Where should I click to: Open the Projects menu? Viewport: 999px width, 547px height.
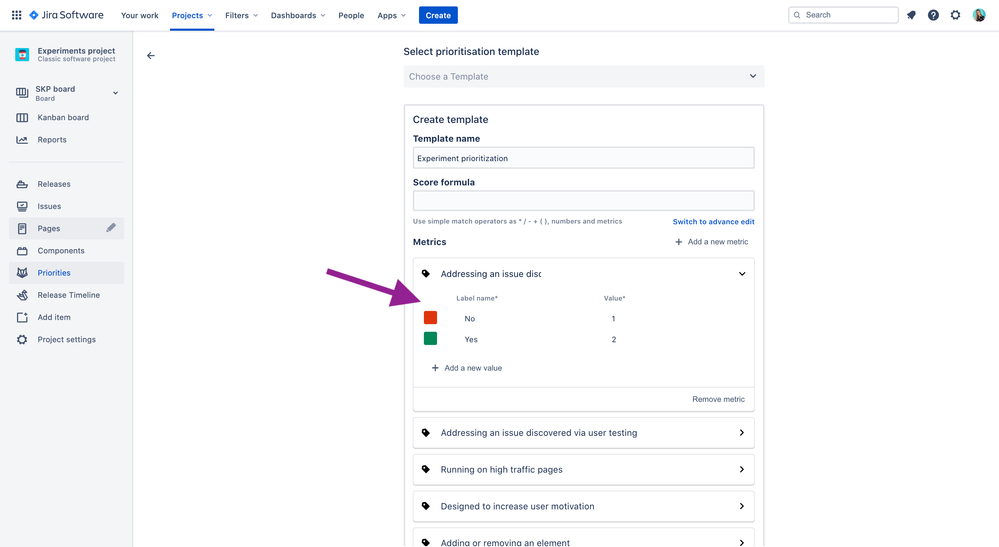pos(192,15)
